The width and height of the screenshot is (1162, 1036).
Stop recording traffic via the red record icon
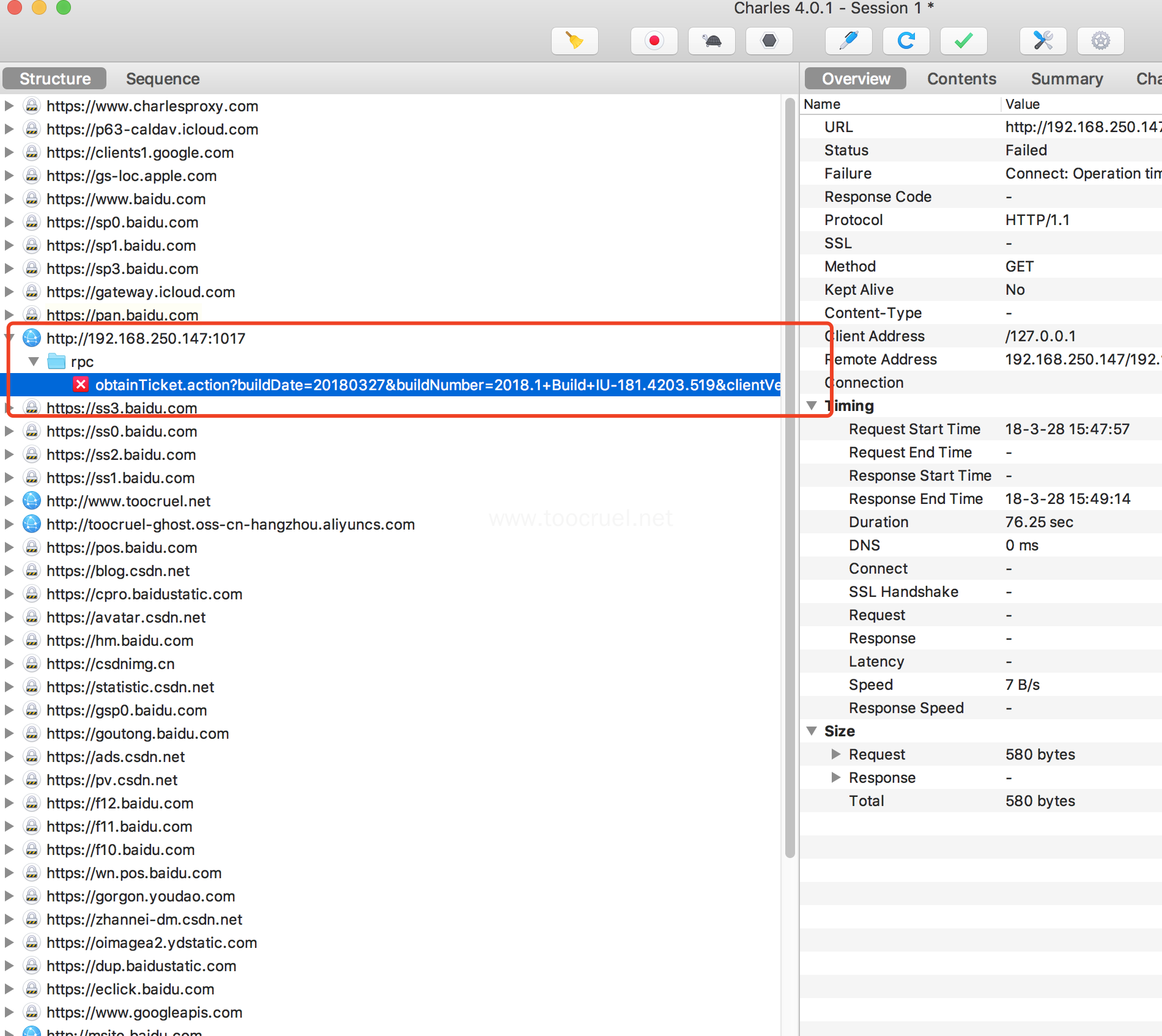point(654,41)
